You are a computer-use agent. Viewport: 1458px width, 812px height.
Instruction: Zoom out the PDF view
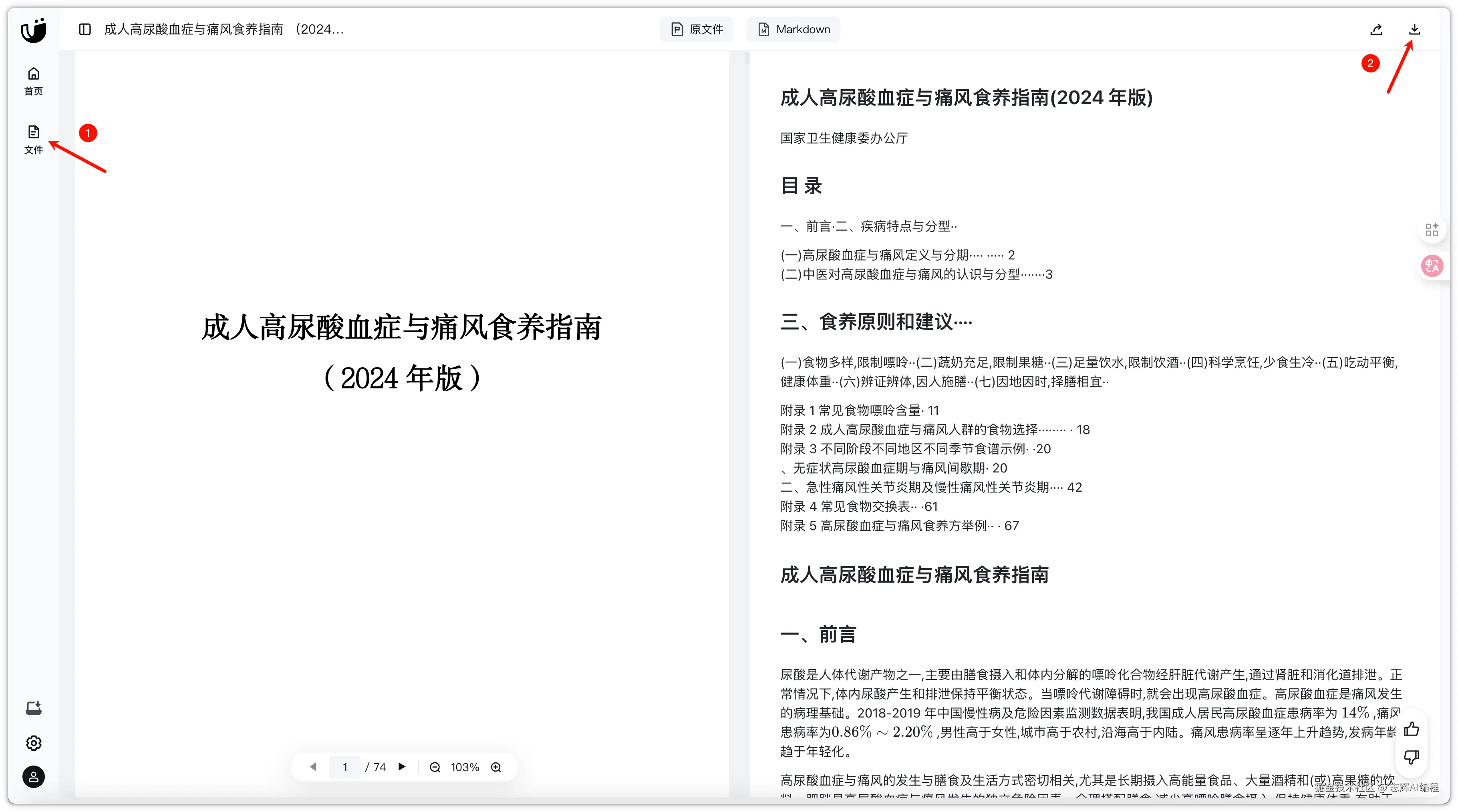(x=435, y=767)
